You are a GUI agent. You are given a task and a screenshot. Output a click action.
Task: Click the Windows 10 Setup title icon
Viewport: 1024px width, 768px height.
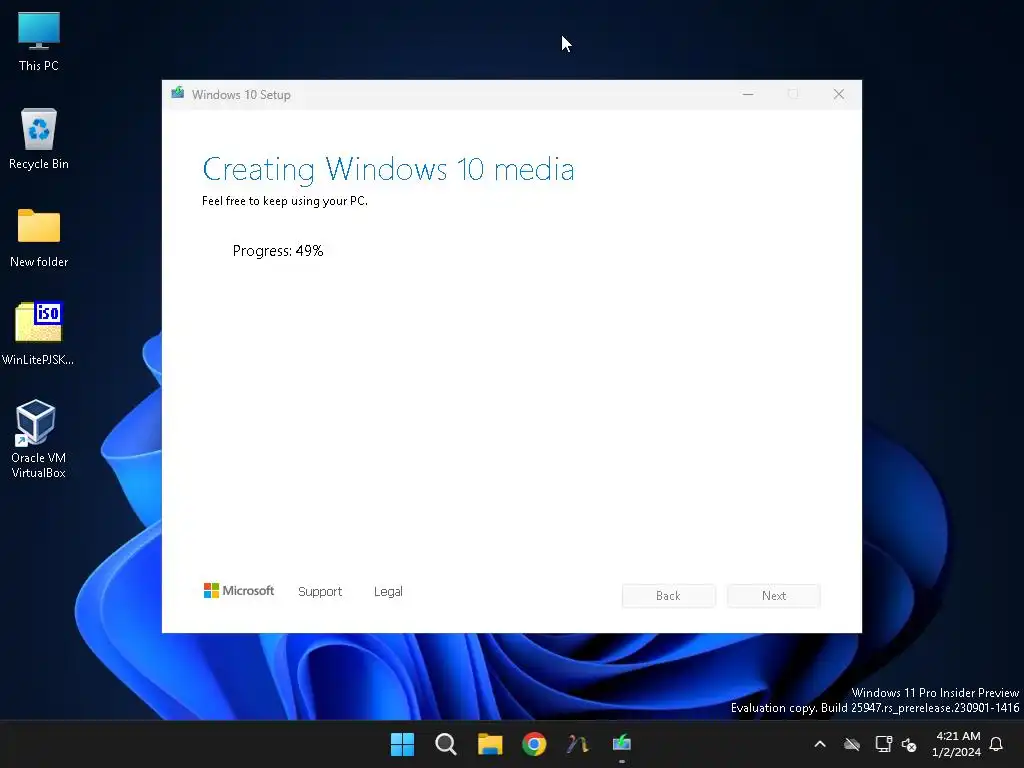point(178,93)
